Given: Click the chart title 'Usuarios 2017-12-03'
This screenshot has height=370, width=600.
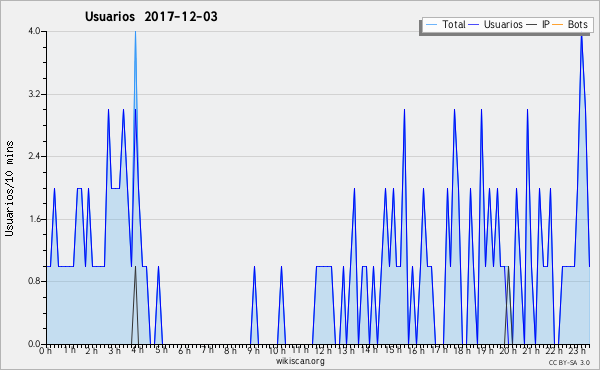Looking at the screenshot, I should [x=151, y=16].
